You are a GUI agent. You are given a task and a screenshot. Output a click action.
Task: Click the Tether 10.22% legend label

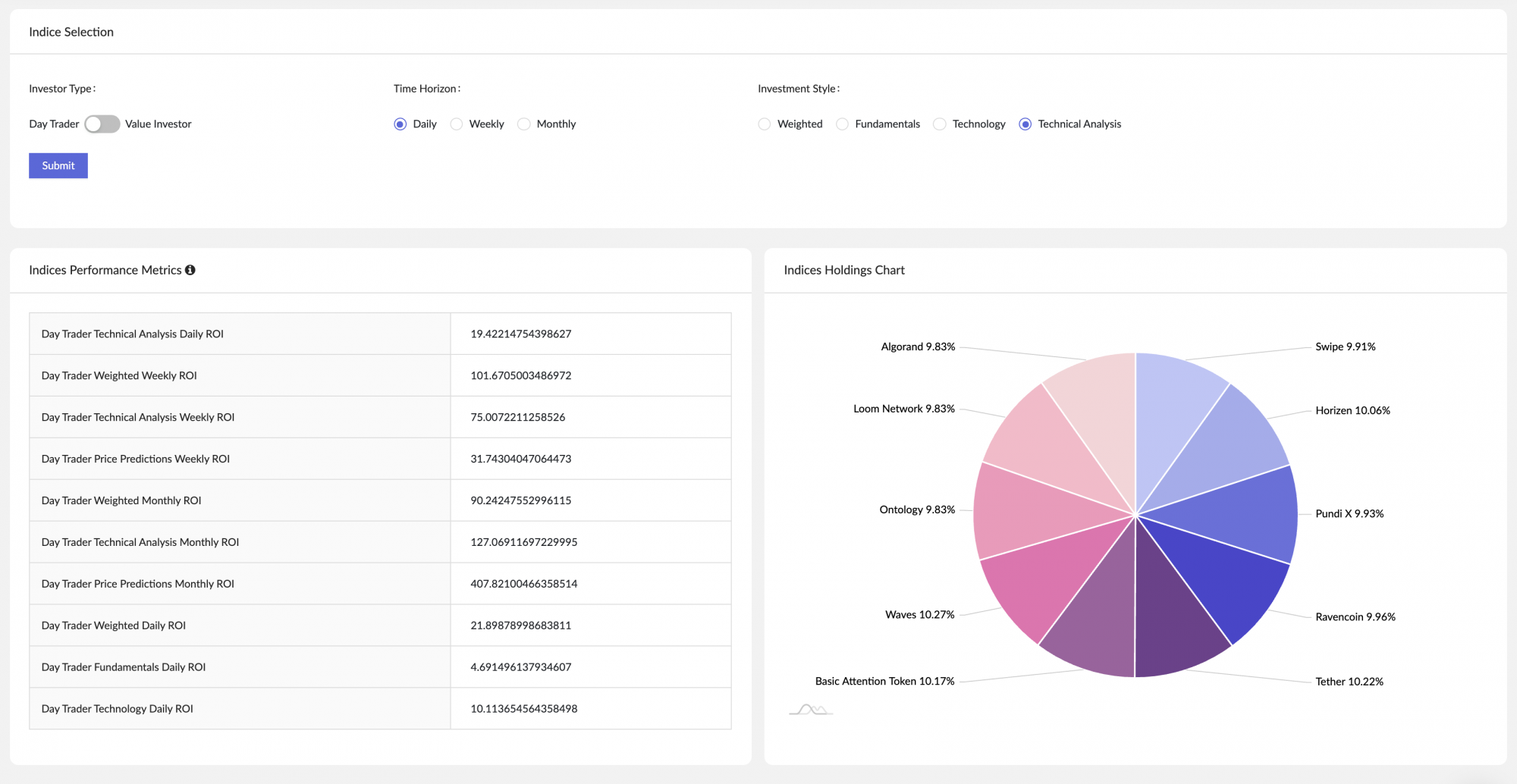(1349, 681)
